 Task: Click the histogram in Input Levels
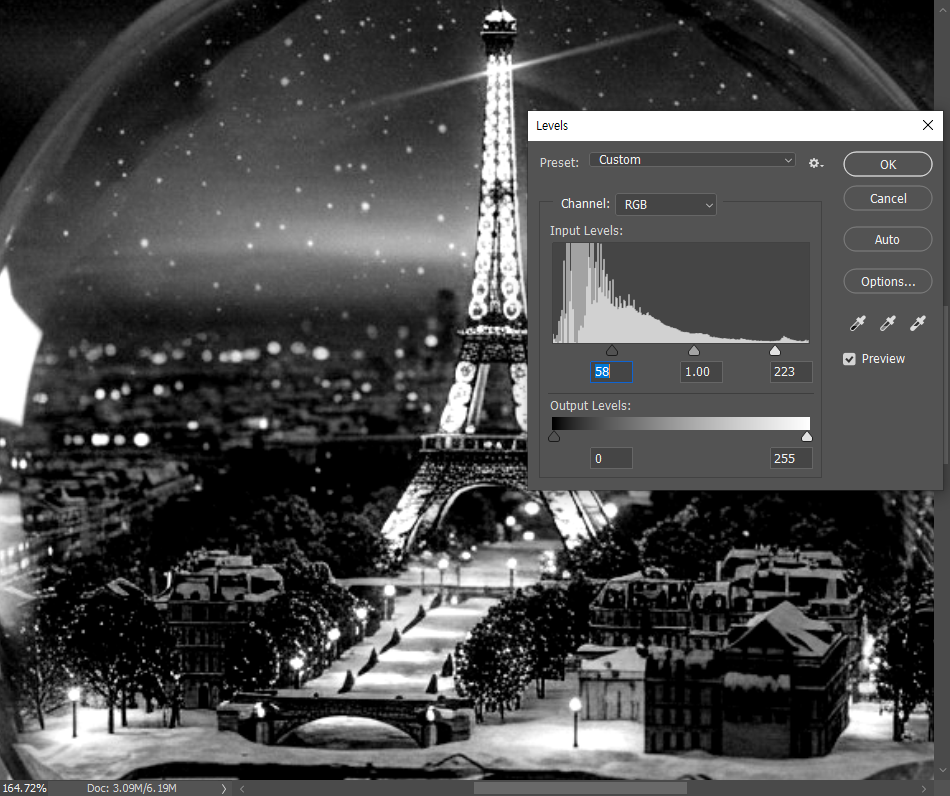680,293
